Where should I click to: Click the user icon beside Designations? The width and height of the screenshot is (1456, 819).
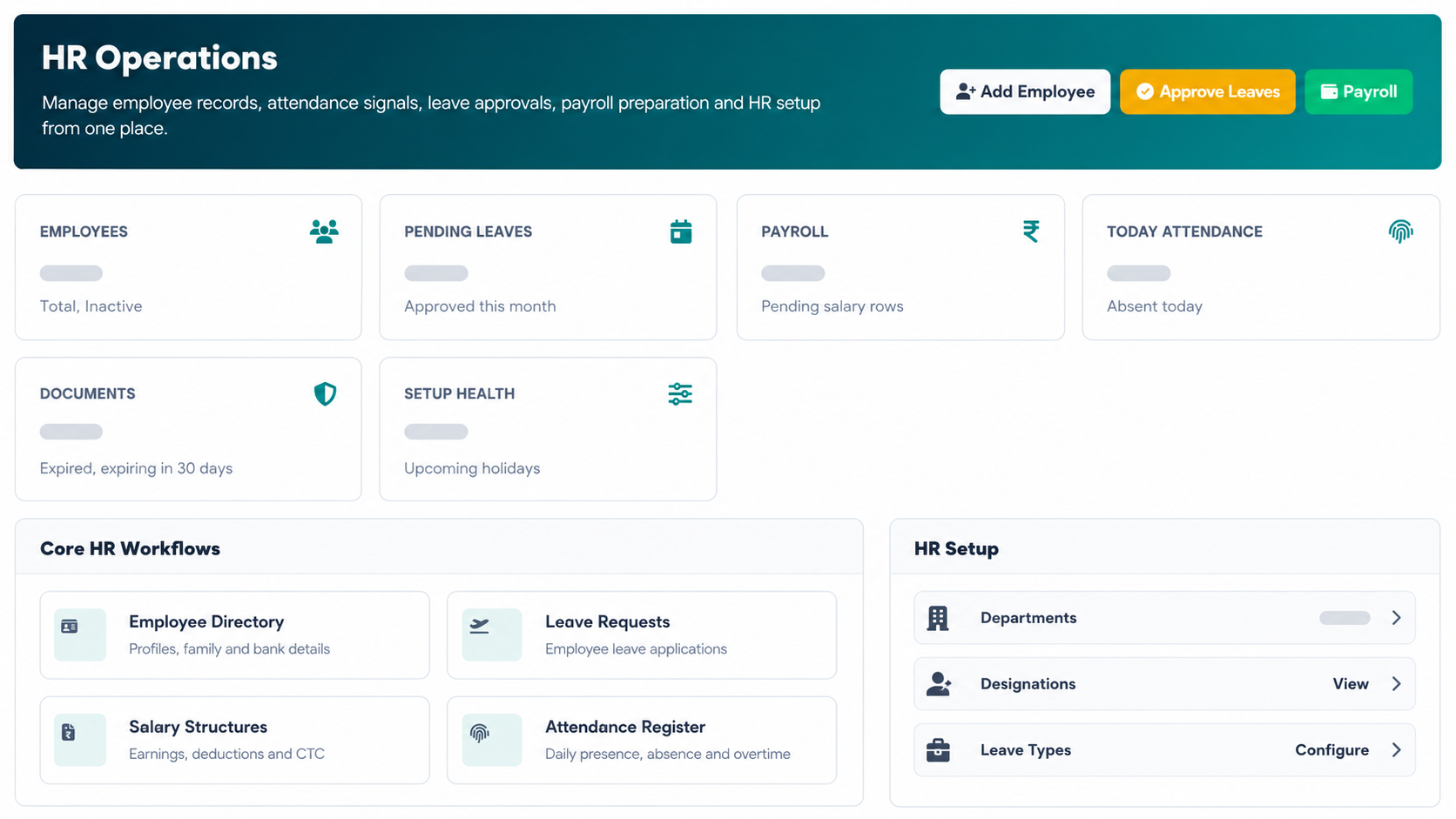(939, 684)
